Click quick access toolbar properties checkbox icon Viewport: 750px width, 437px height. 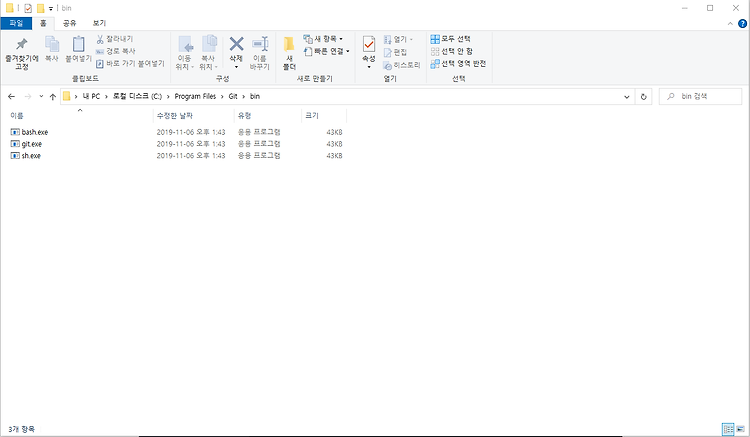click(x=28, y=8)
